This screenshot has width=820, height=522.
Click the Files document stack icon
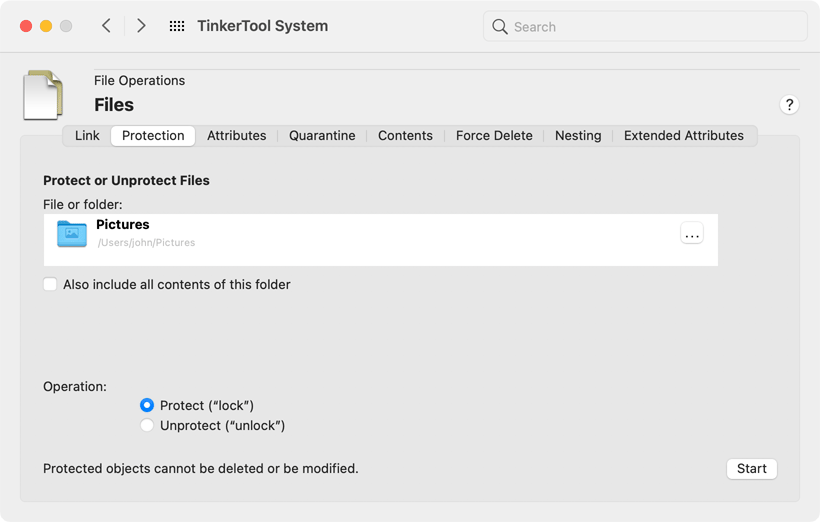[43, 95]
